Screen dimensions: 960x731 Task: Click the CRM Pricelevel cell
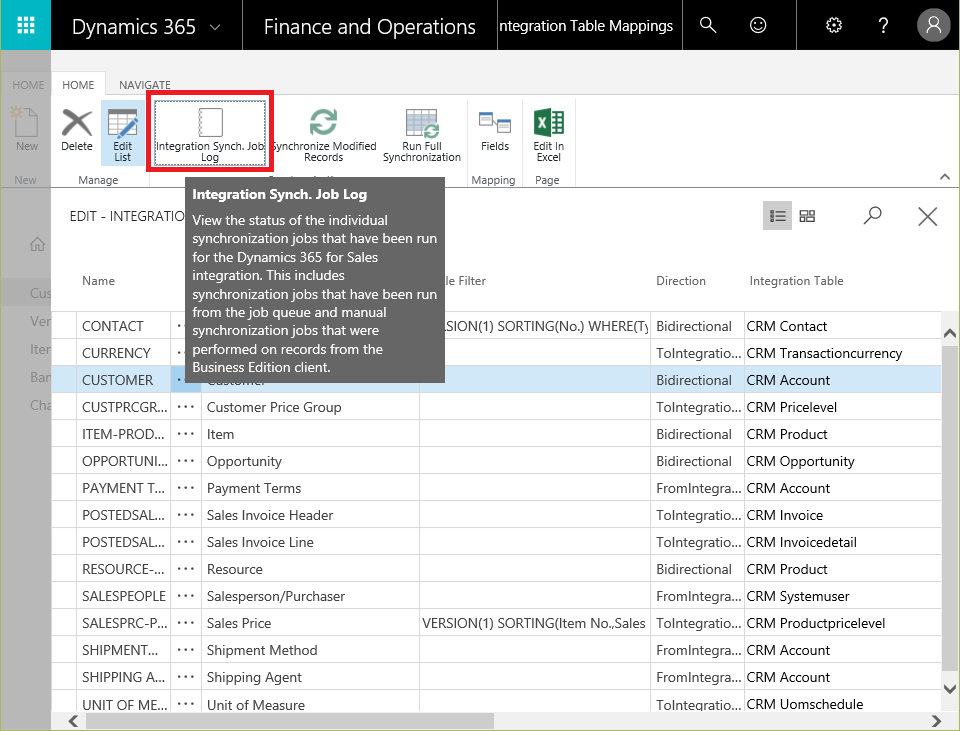tap(842, 407)
